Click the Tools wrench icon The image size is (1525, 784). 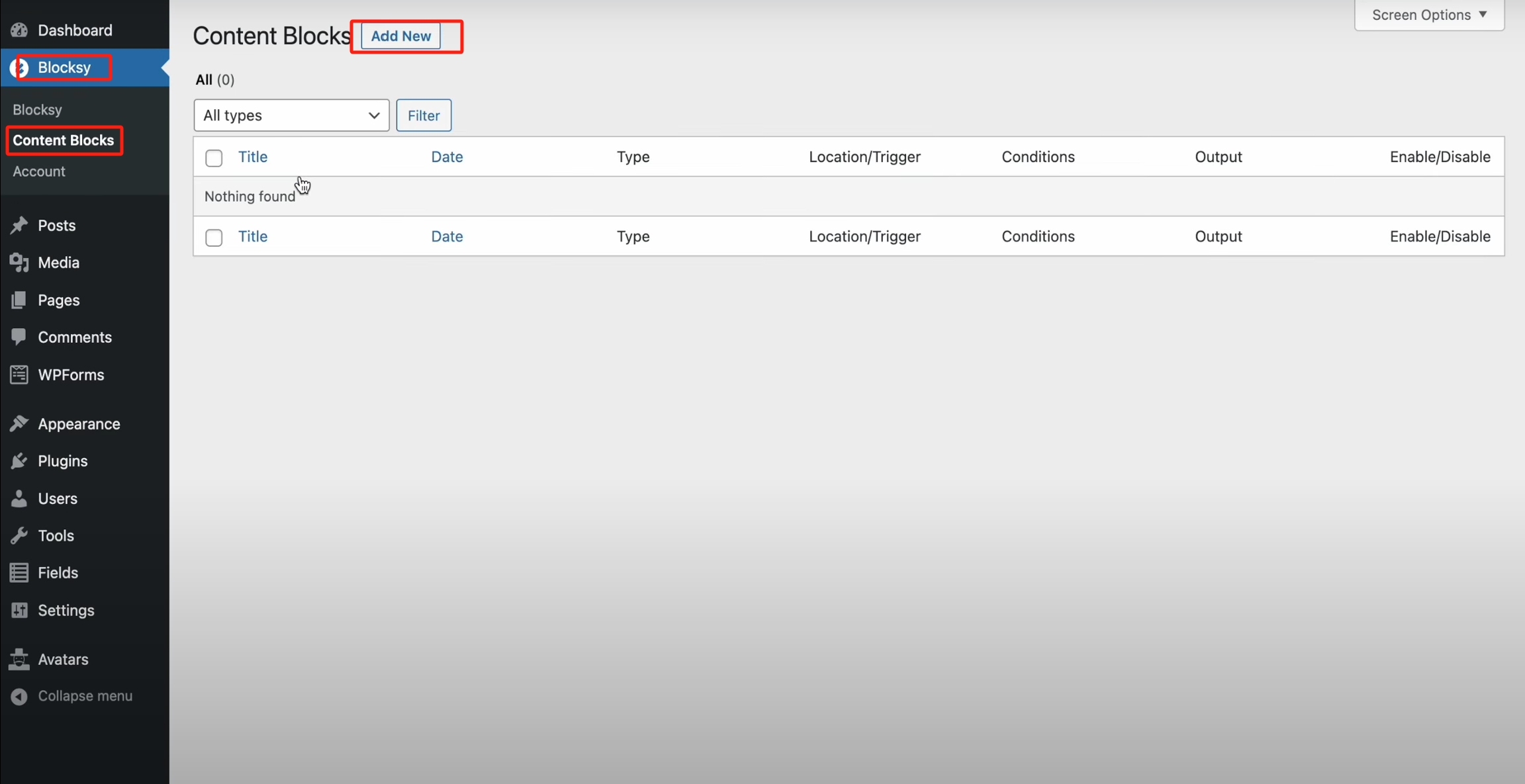[x=19, y=535]
